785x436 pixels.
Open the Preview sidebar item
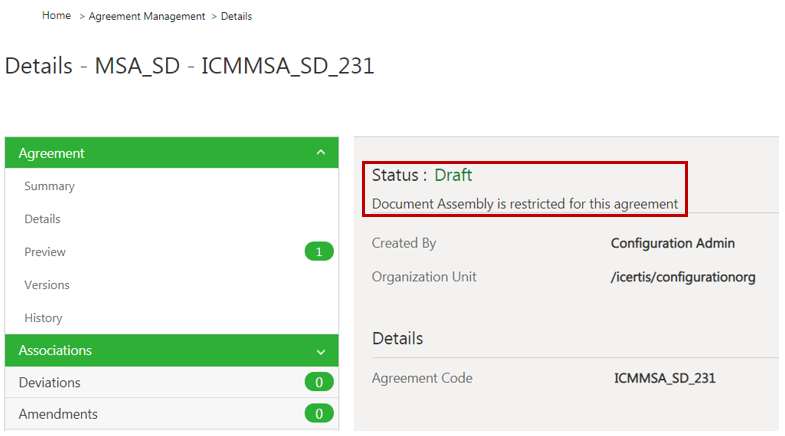point(45,252)
